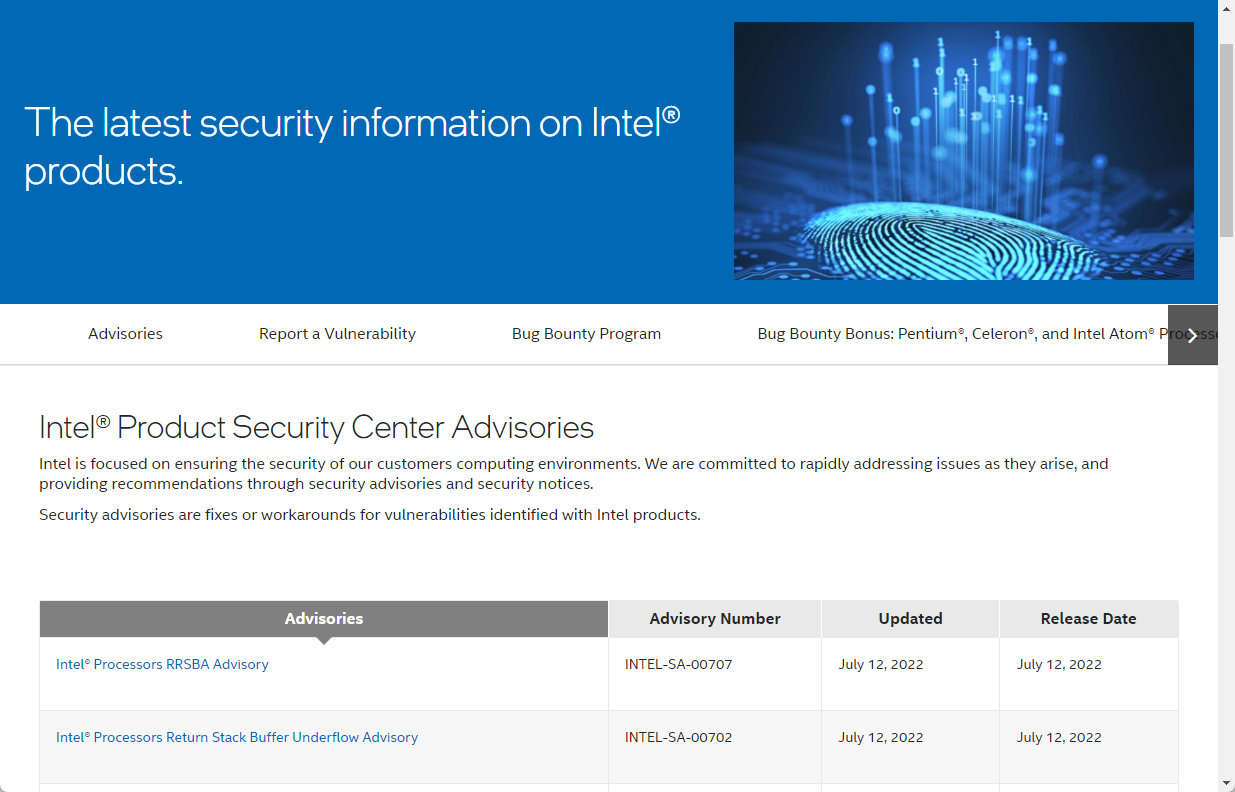The image size is (1235, 792).
Task: Open the Advisories tab
Action: tap(125, 334)
